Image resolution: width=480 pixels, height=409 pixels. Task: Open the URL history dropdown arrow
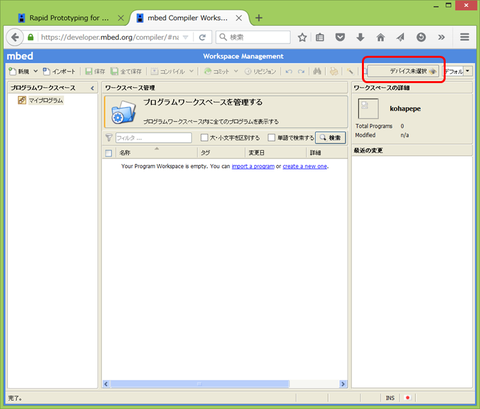[186, 37]
